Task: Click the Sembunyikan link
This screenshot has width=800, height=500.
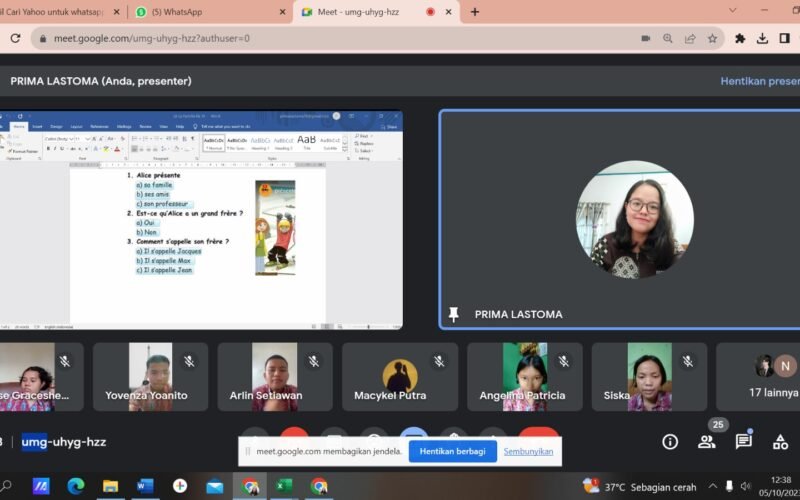Action: 527,451
